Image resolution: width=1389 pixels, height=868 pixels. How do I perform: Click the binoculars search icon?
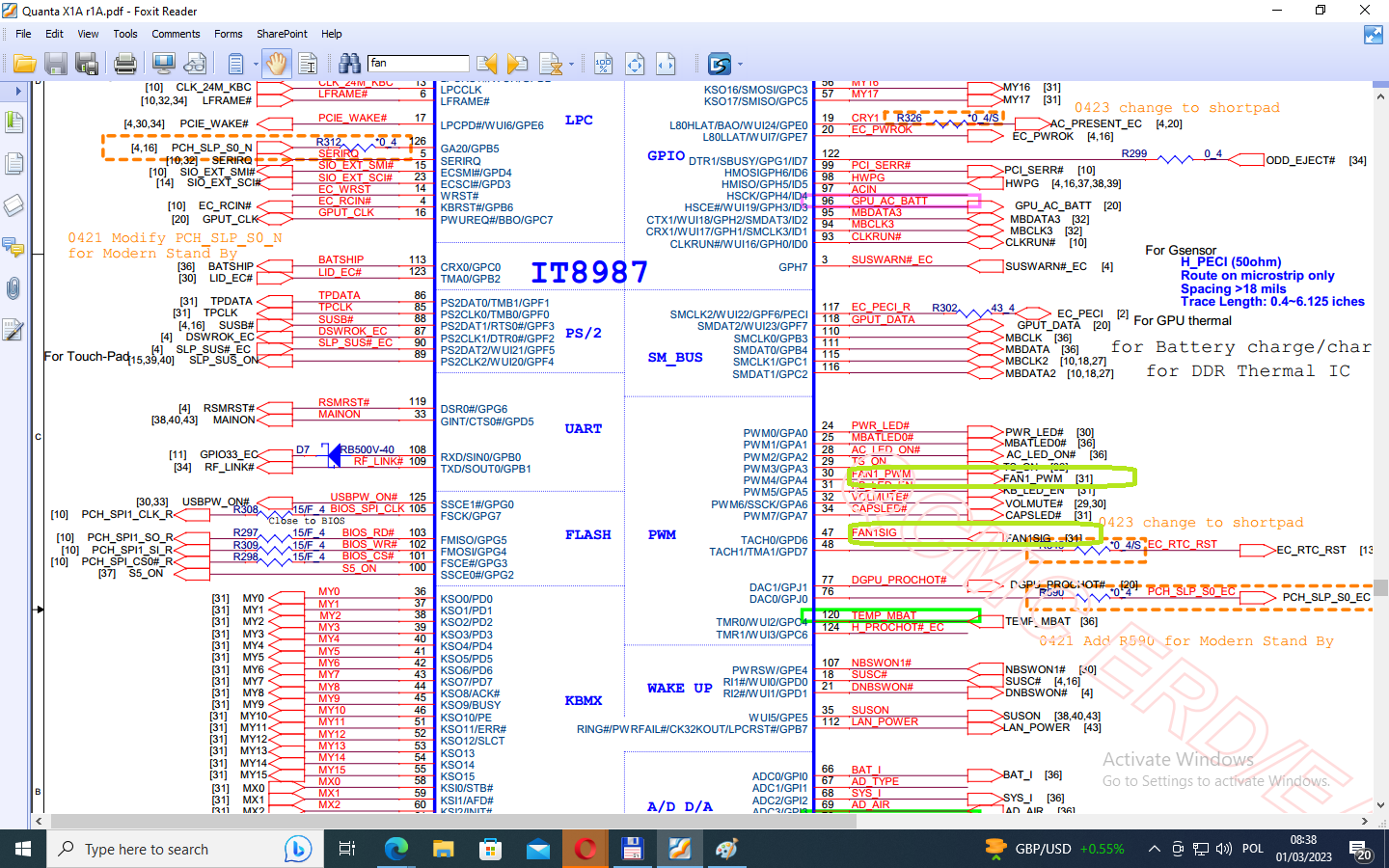click(x=349, y=65)
